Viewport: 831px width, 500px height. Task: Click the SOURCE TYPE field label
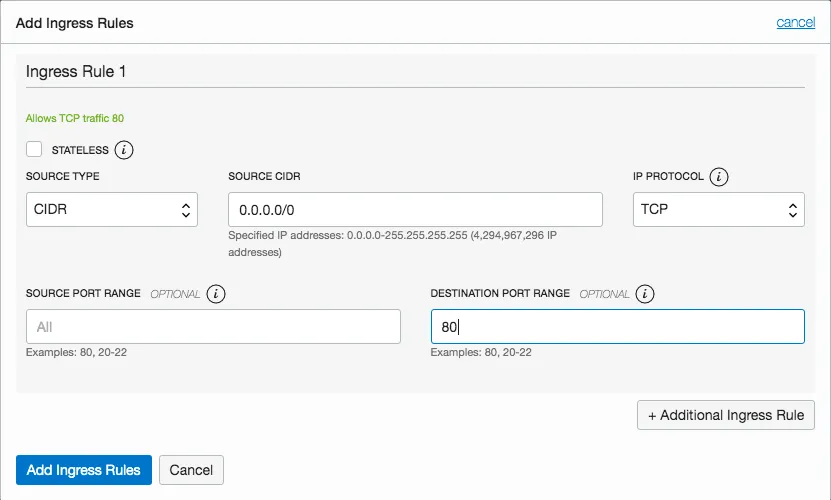click(62, 177)
